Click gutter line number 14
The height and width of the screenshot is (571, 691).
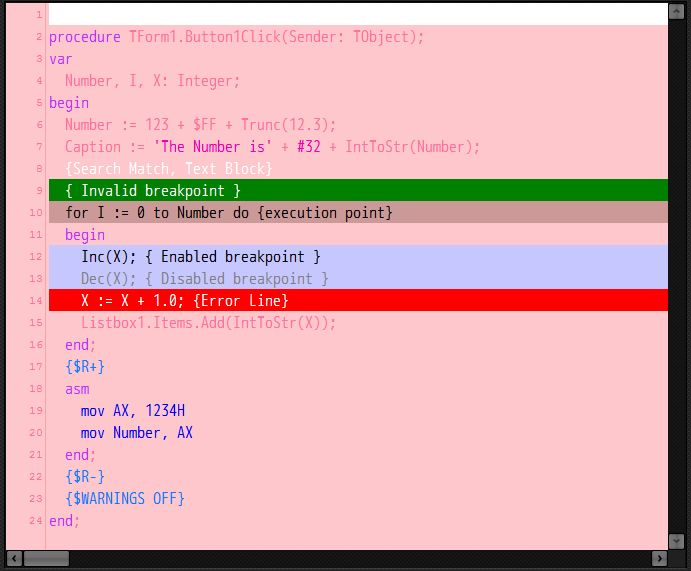coord(36,301)
